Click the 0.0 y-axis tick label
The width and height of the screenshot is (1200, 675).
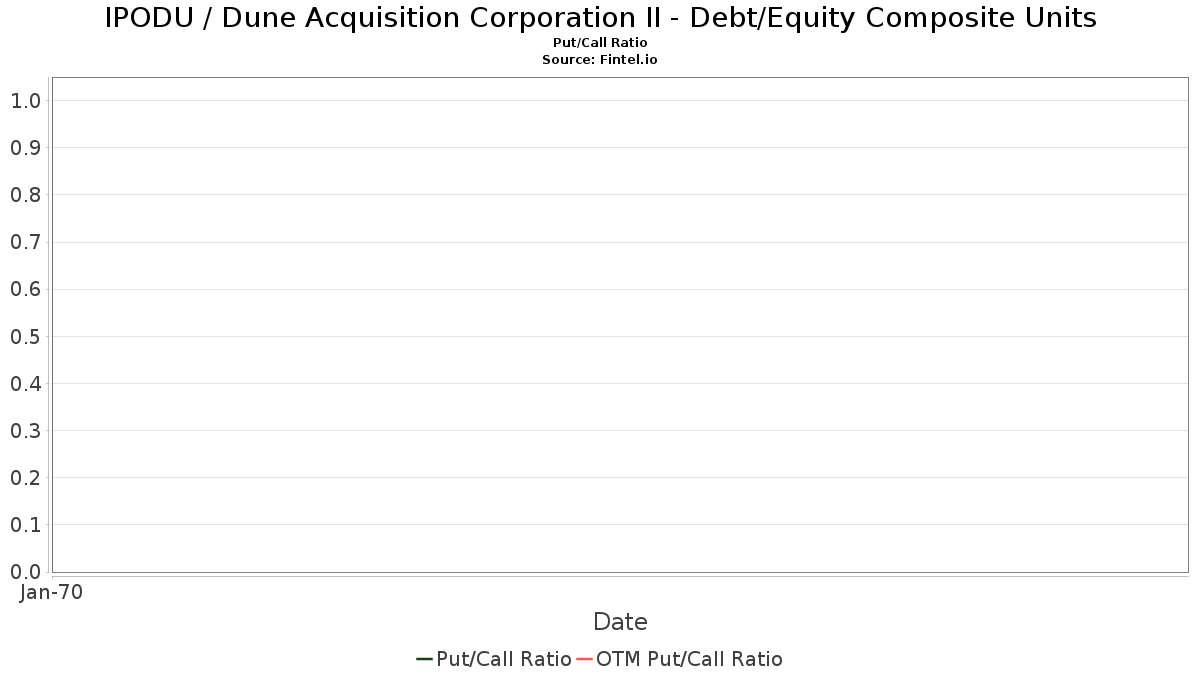pyautogui.click(x=25, y=572)
